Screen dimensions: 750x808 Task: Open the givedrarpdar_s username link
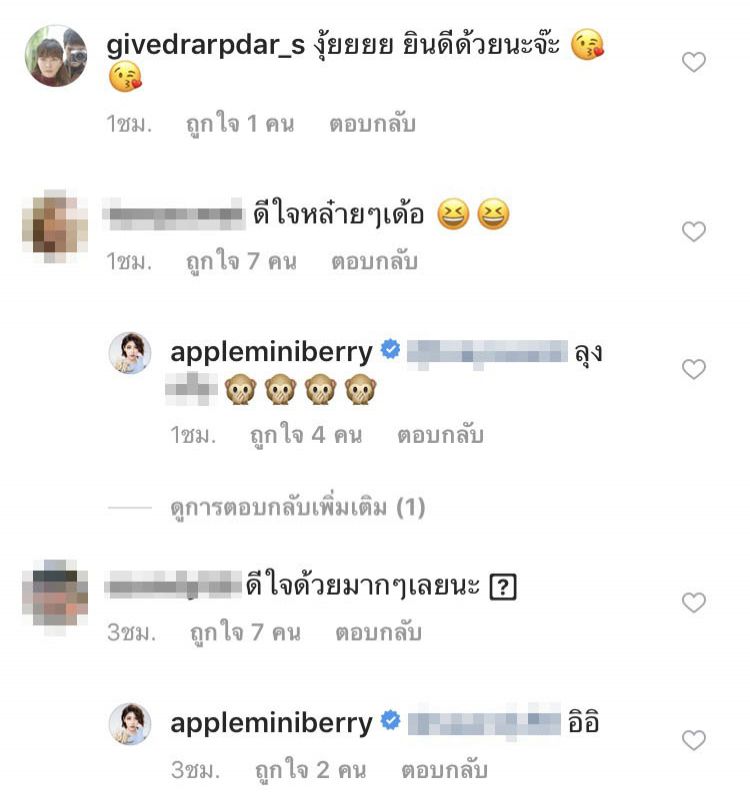(x=206, y=45)
